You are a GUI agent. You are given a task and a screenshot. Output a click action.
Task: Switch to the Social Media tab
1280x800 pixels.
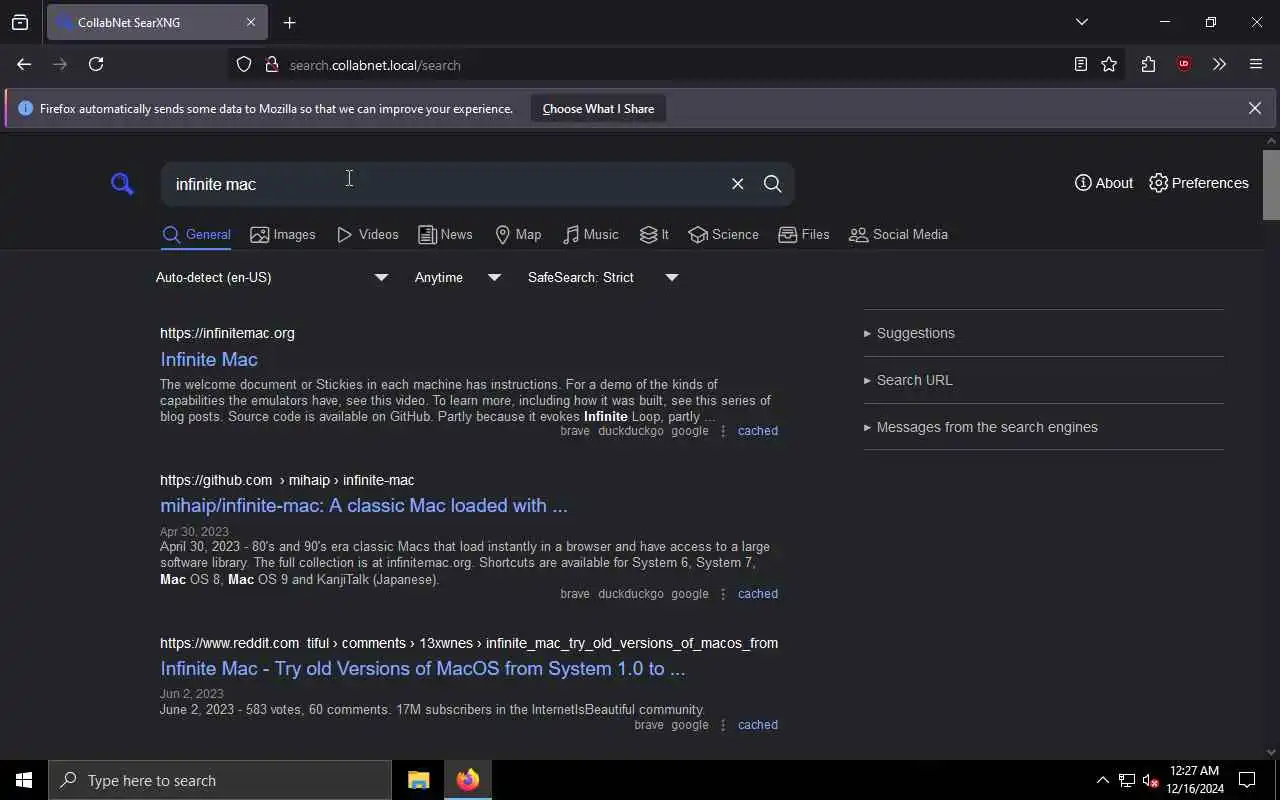pyautogui.click(x=898, y=235)
